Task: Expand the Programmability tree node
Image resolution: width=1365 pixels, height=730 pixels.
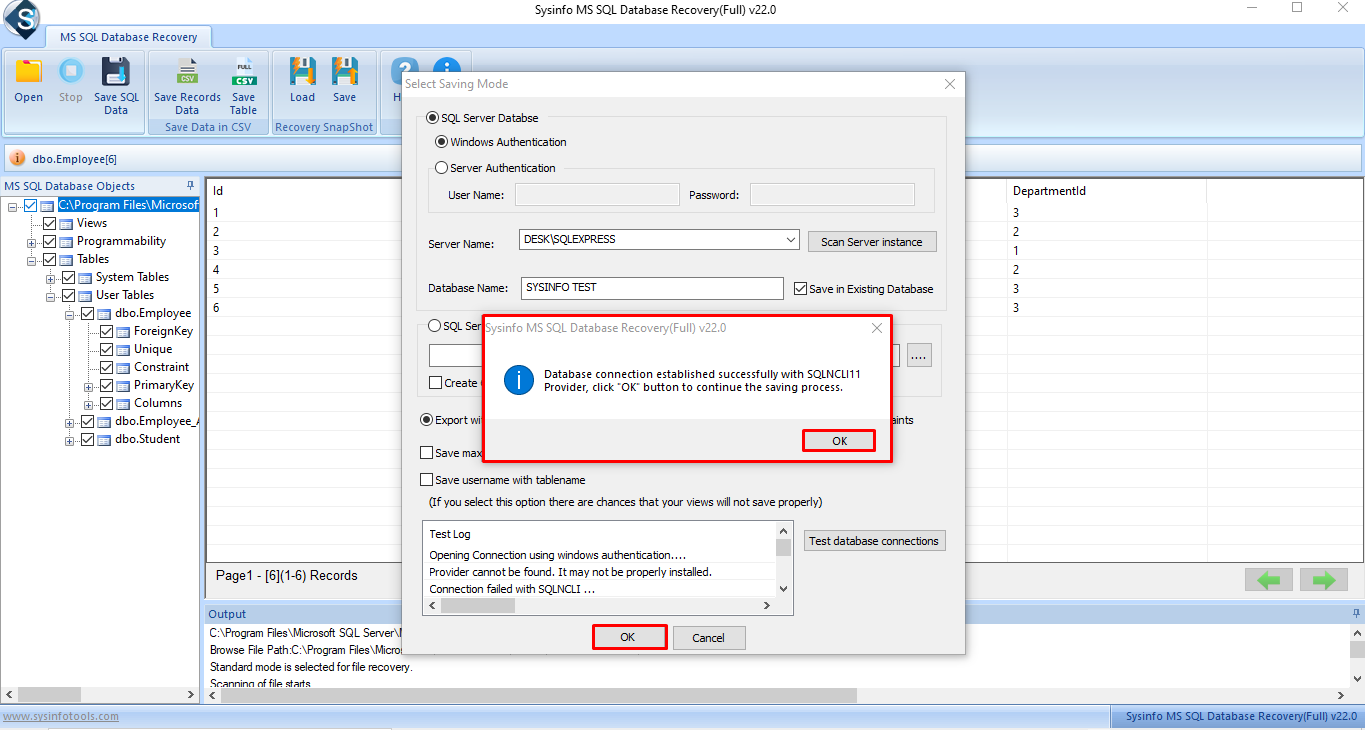Action: point(32,242)
